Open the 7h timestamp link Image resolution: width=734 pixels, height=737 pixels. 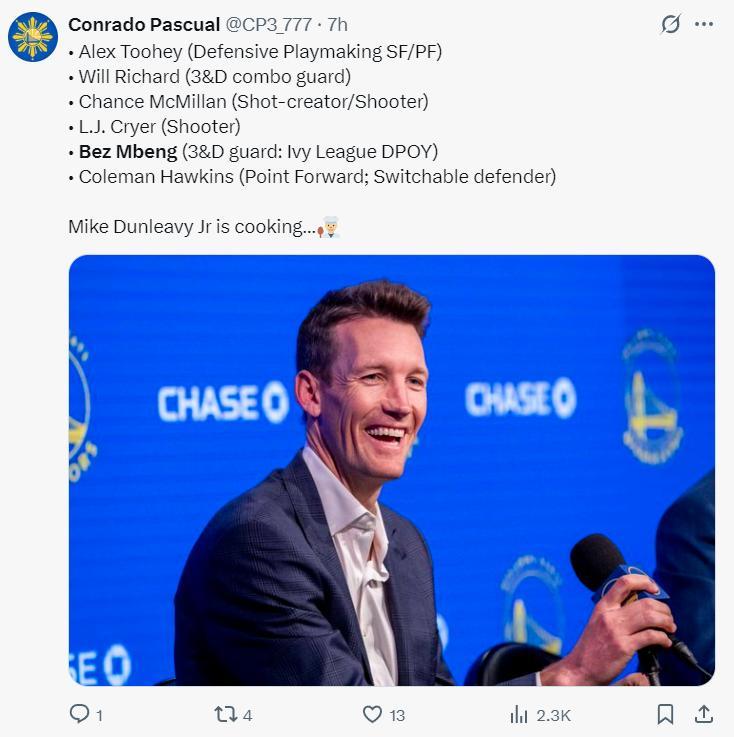[338, 24]
